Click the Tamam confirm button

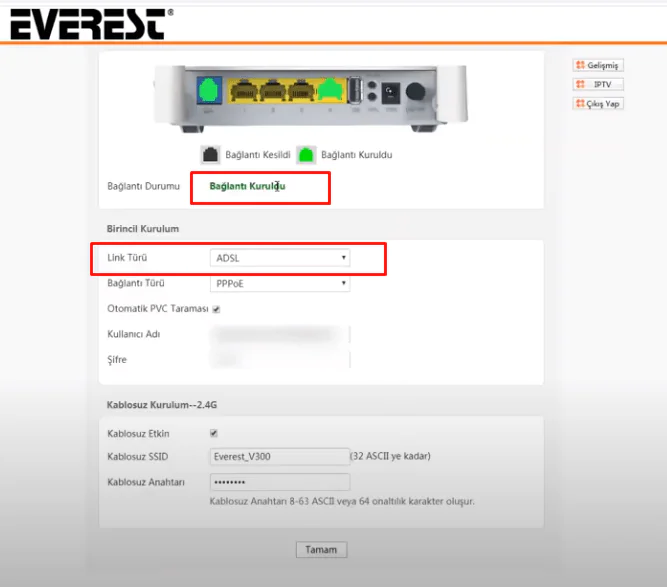[321, 550]
